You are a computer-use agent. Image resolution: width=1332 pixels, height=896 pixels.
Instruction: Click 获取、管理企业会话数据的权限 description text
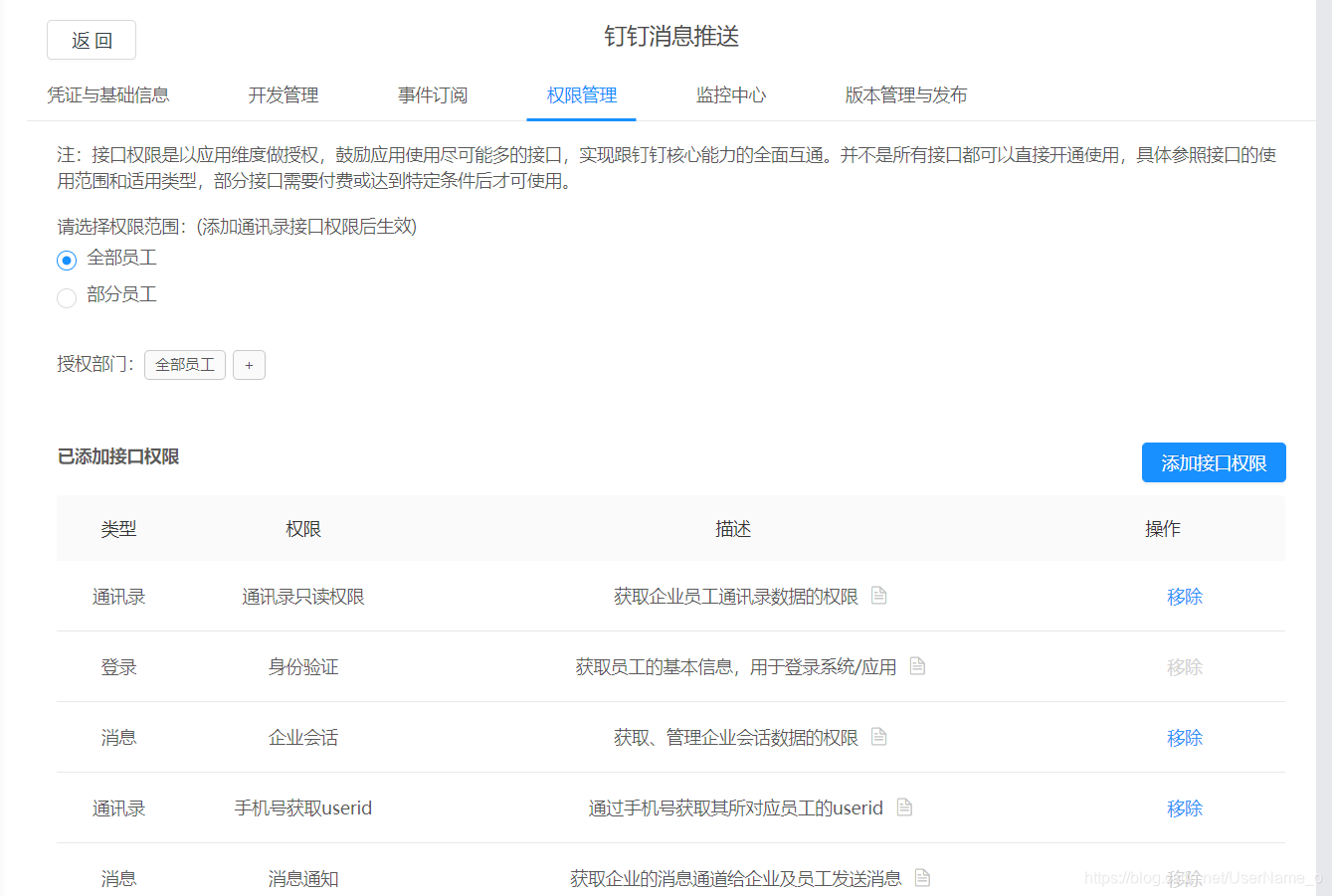click(x=736, y=738)
